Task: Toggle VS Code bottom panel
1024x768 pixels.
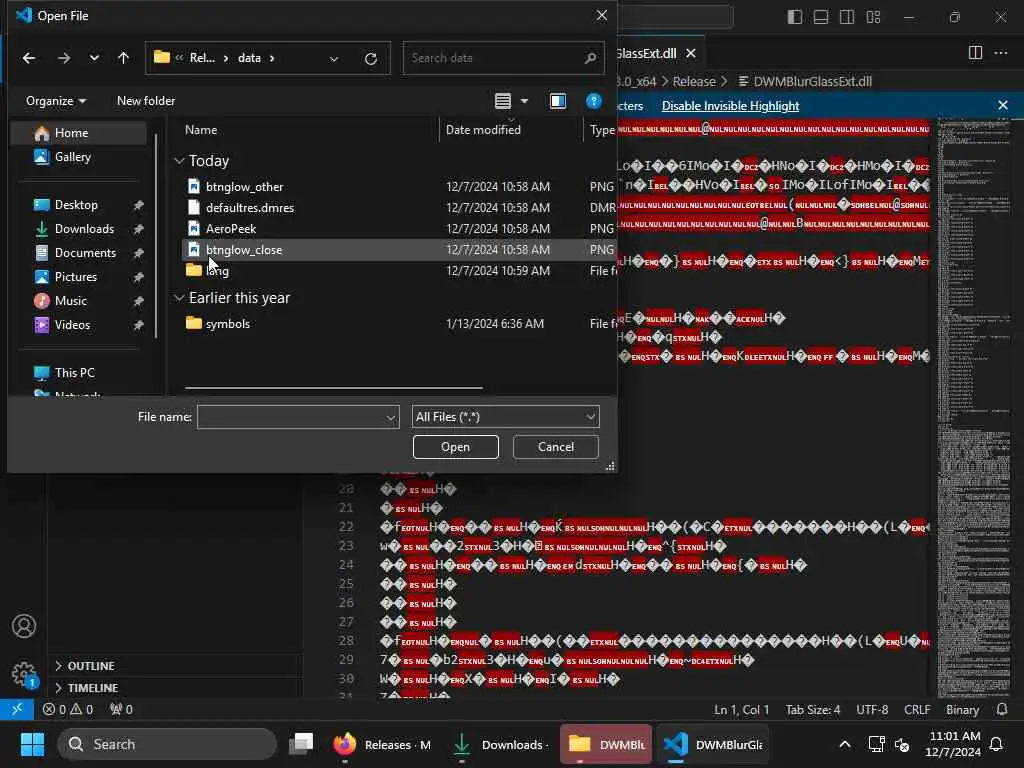Action: coord(821,17)
